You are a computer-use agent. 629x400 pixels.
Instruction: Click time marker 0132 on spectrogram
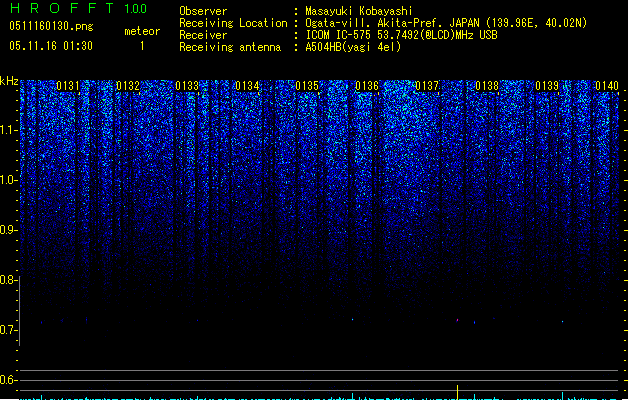coord(128,86)
